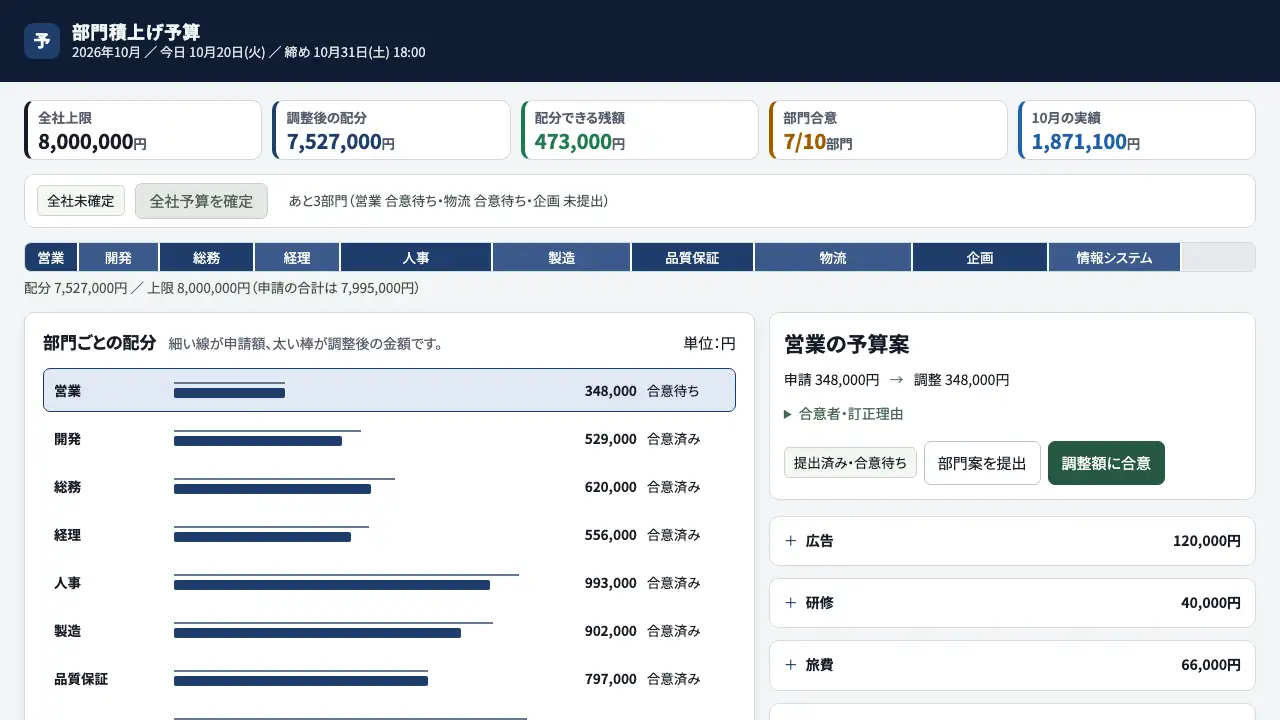Viewport: 1280px width, 720px height.
Task: Click the 提出済み・合意待ち status badge
Action: pyautogui.click(x=850, y=463)
